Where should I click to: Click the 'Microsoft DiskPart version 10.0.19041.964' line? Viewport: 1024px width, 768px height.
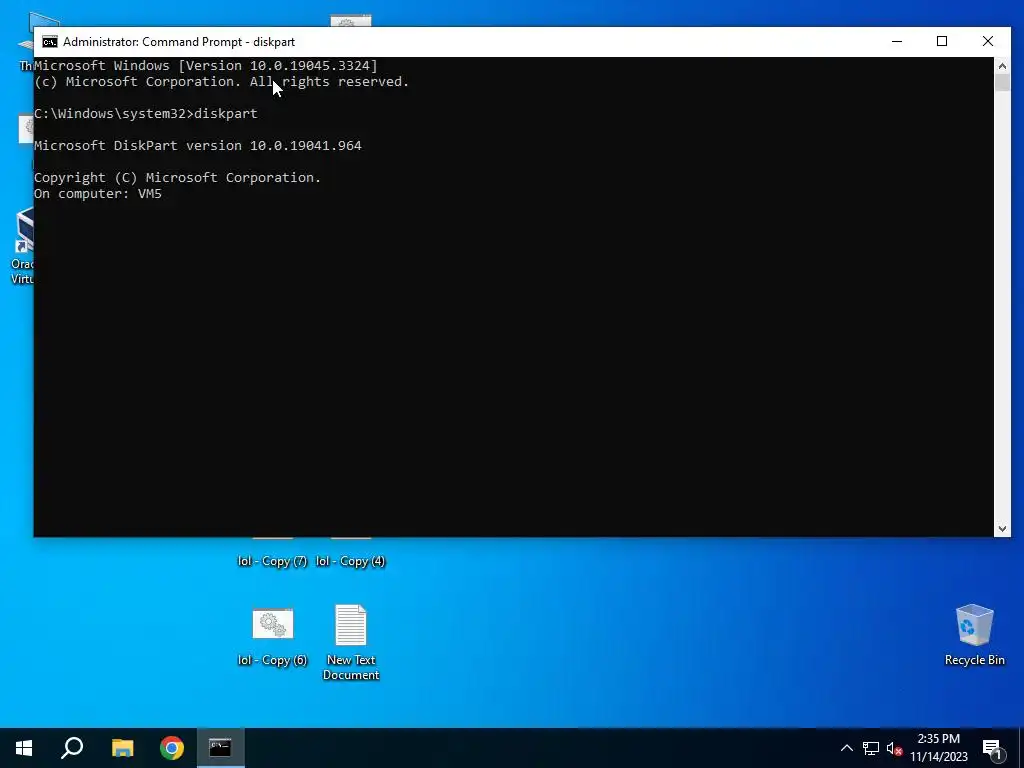197,146
